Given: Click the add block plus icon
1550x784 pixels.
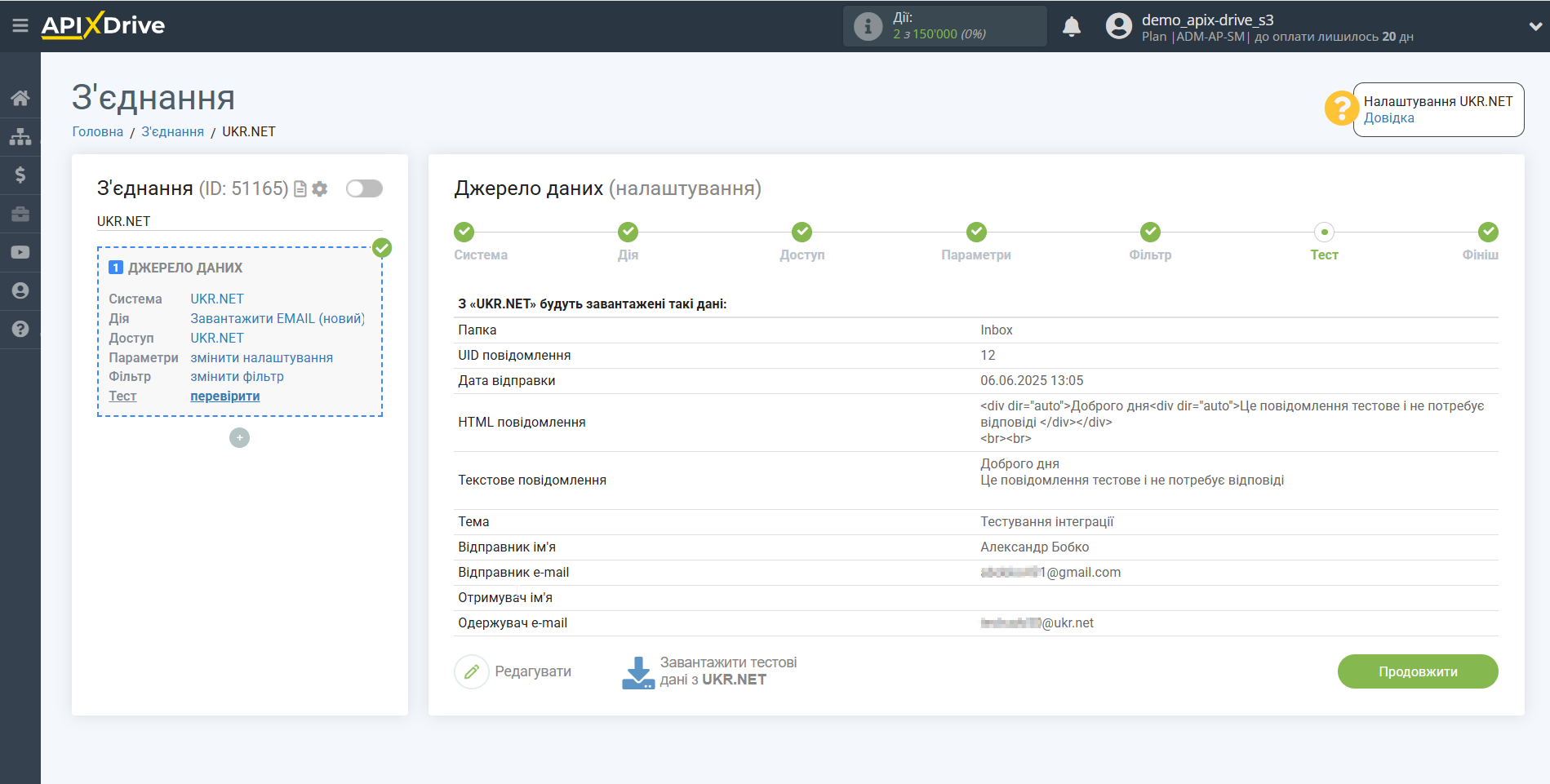Looking at the screenshot, I should click(239, 437).
